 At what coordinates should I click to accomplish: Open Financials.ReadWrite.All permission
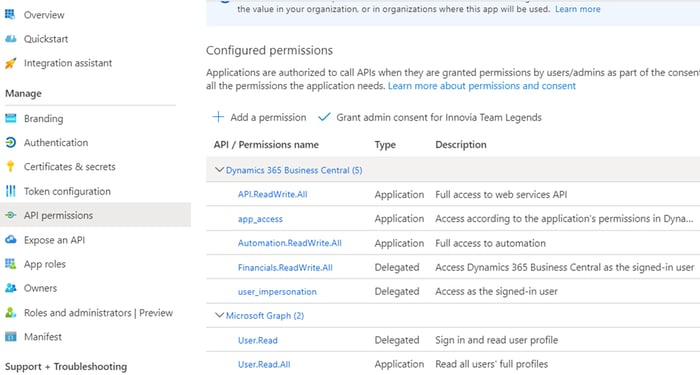click(285, 267)
